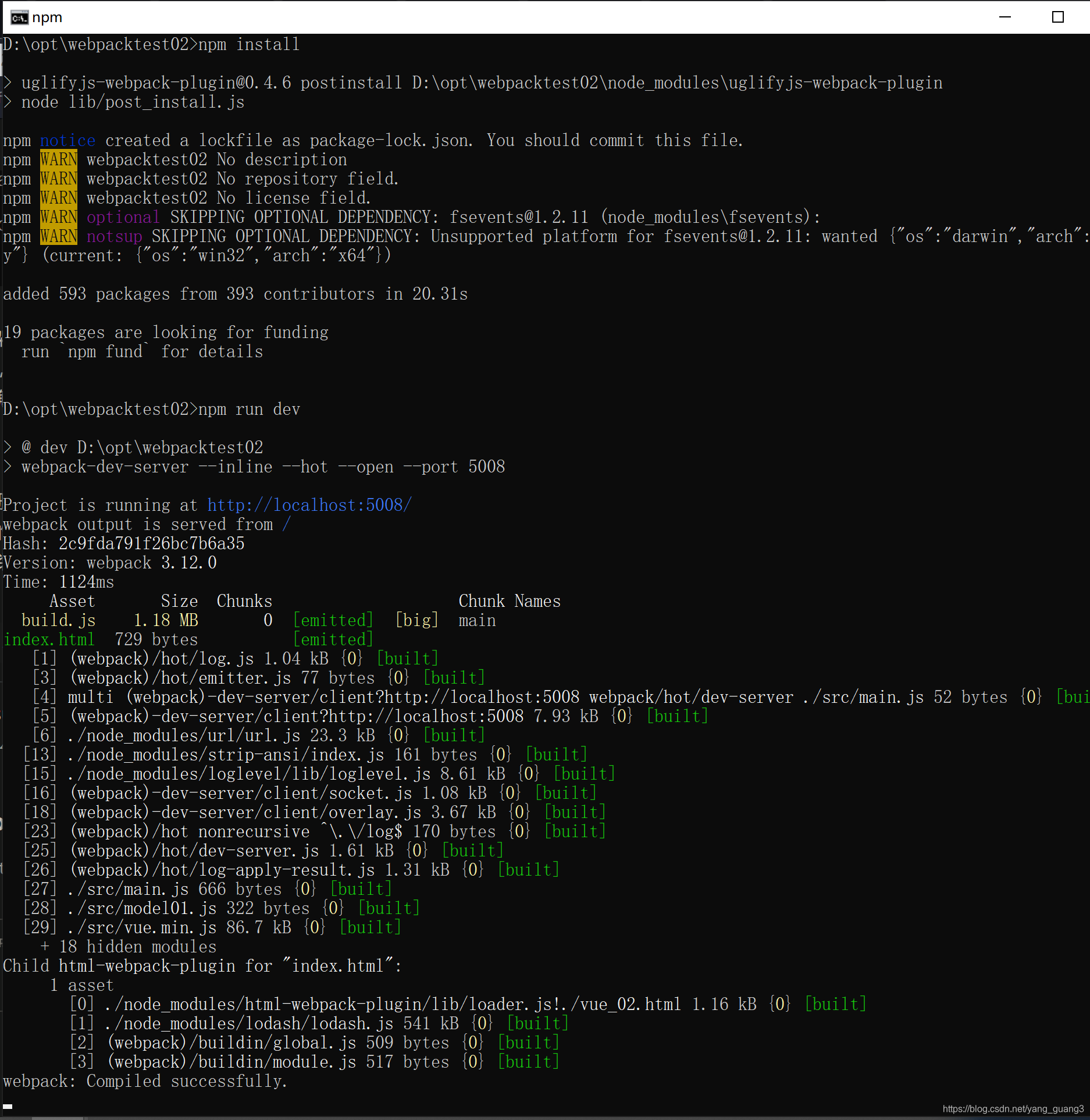Screen dimensions: 1090x1120
Task: Click the 'Child html-webpack-plugin for "index.html"' line
Action: 202,966
